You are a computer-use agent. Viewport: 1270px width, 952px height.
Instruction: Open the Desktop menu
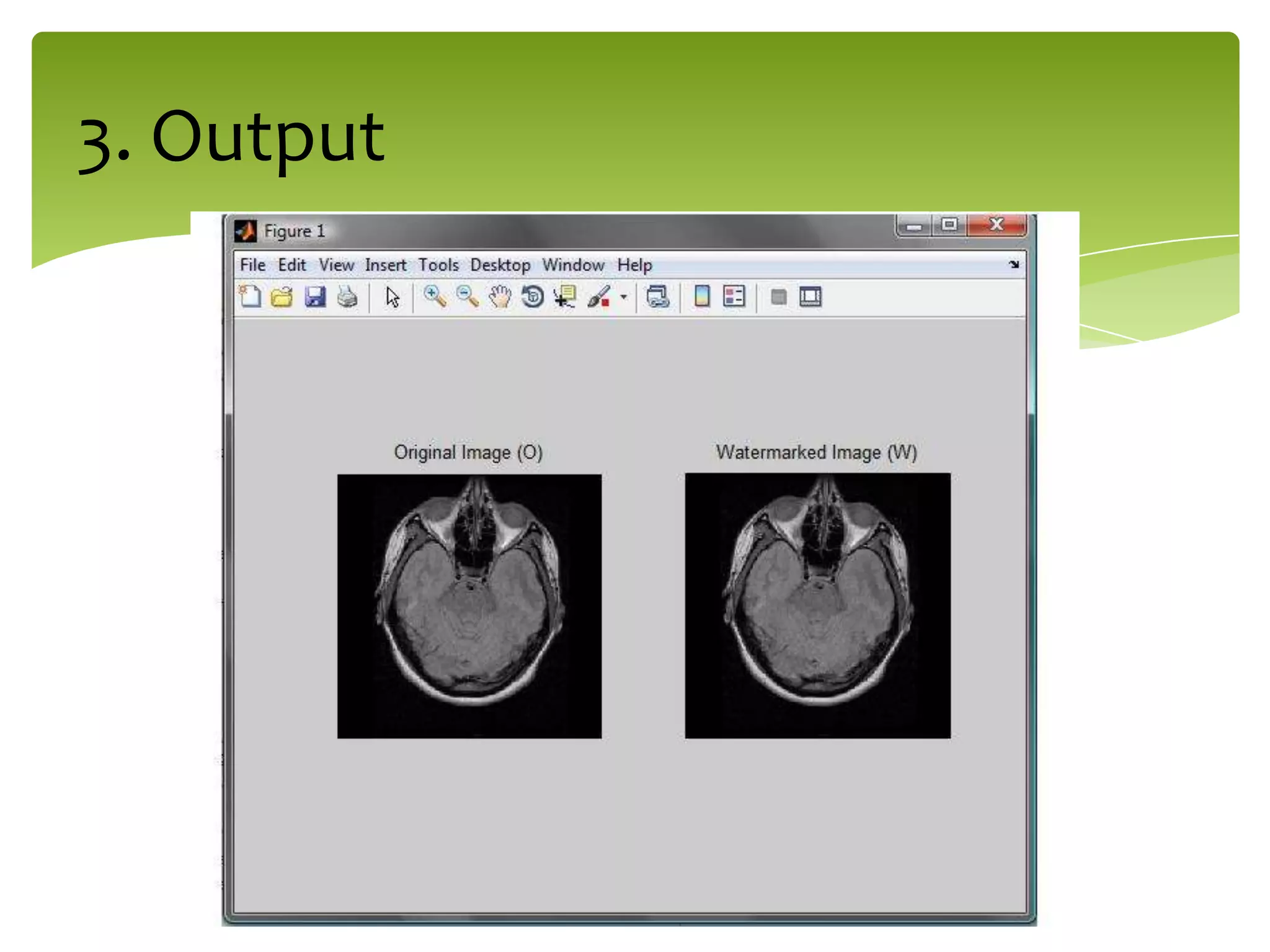click(x=500, y=265)
